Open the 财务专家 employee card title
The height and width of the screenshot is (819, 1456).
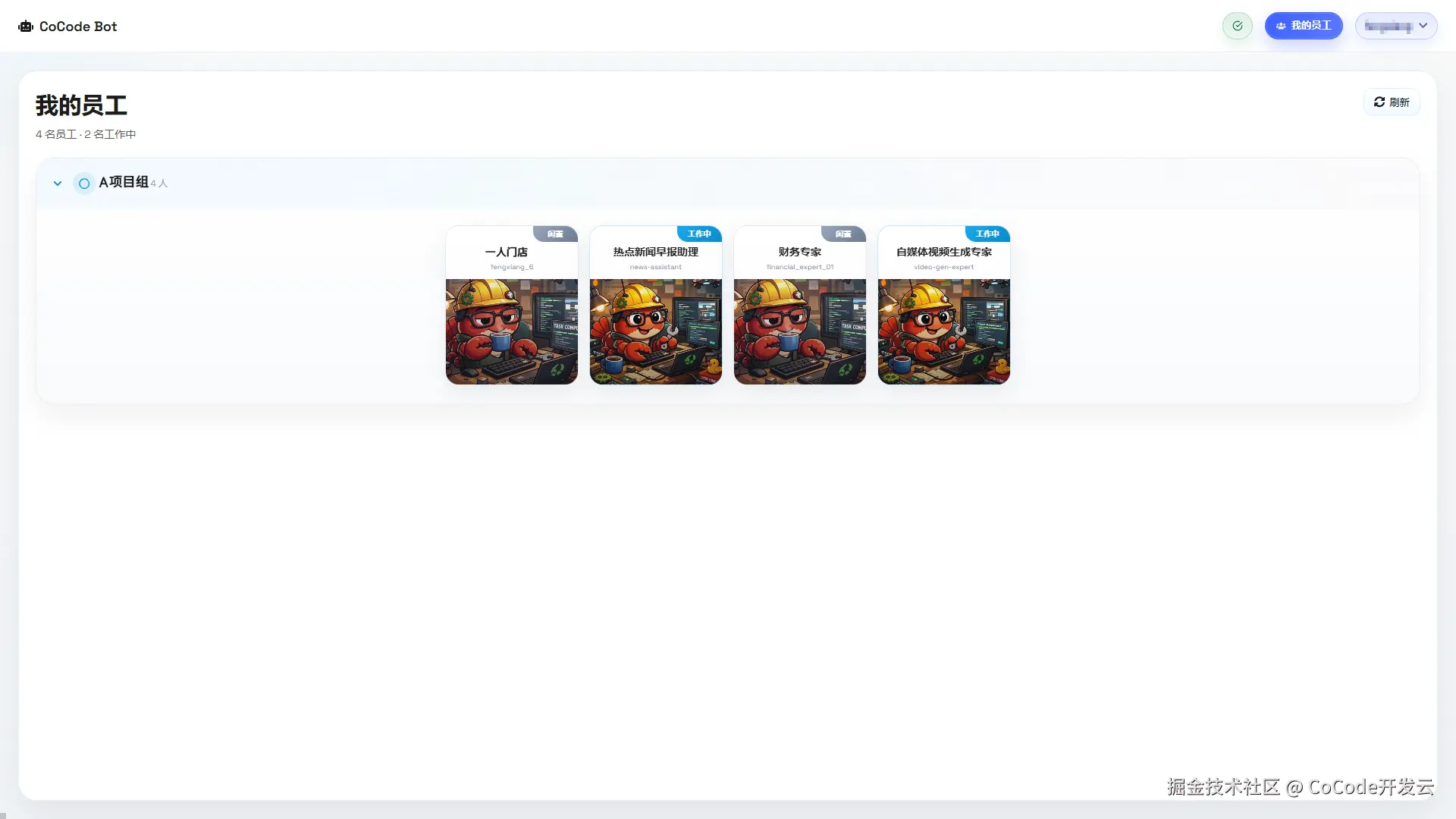pyautogui.click(x=800, y=252)
